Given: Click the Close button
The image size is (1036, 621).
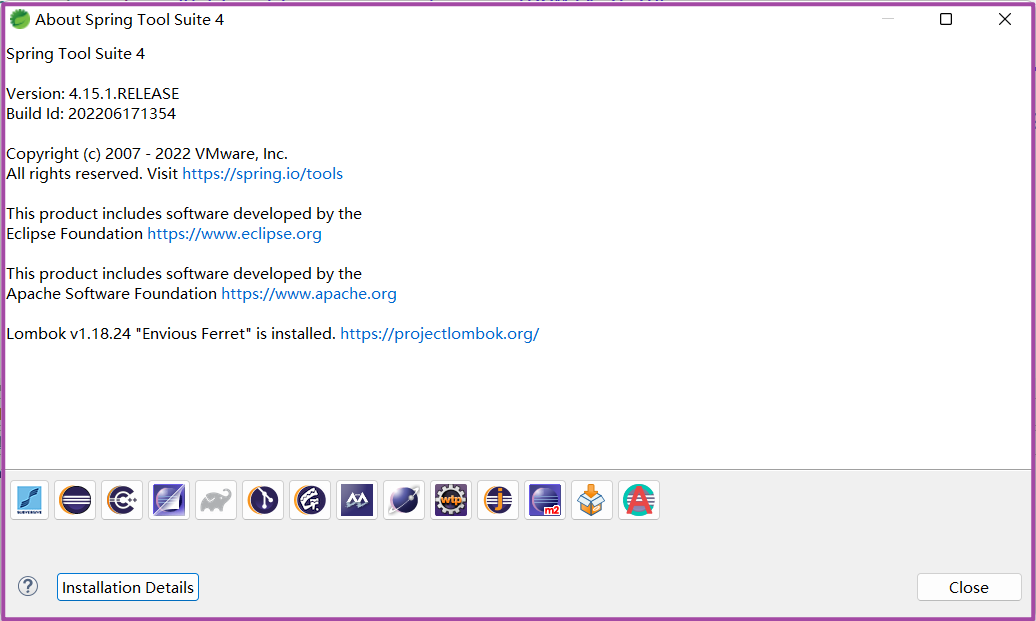Looking at the screenshot, I should 969,587.
